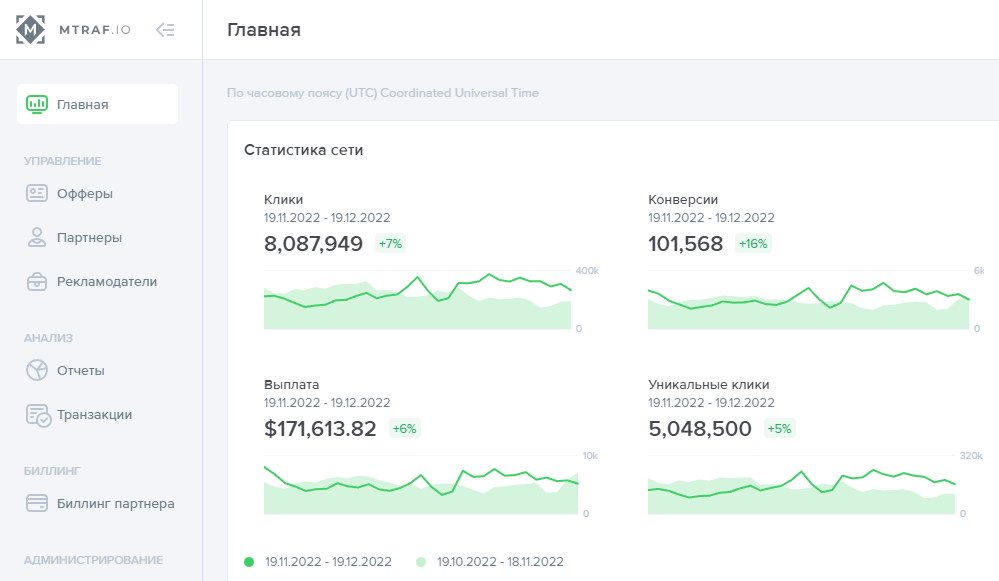Image resolution: width=999 pixels, height=581 pixels.
Task: Click the Главная dashboard monitor icon
Action: click(37, 104)
